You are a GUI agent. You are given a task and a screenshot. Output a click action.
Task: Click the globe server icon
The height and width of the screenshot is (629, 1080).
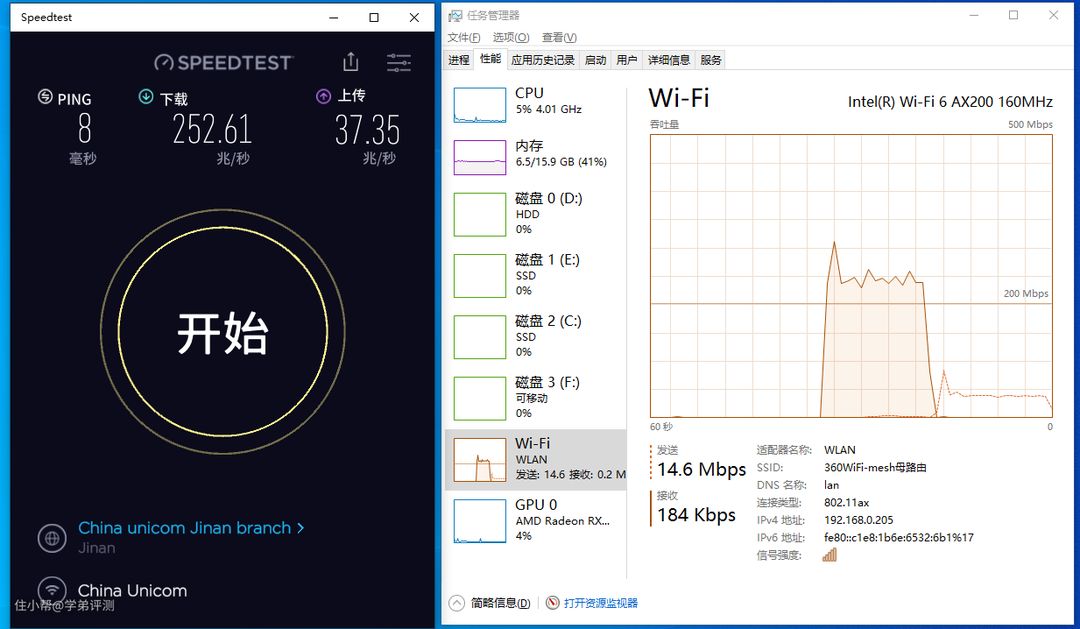52,537
